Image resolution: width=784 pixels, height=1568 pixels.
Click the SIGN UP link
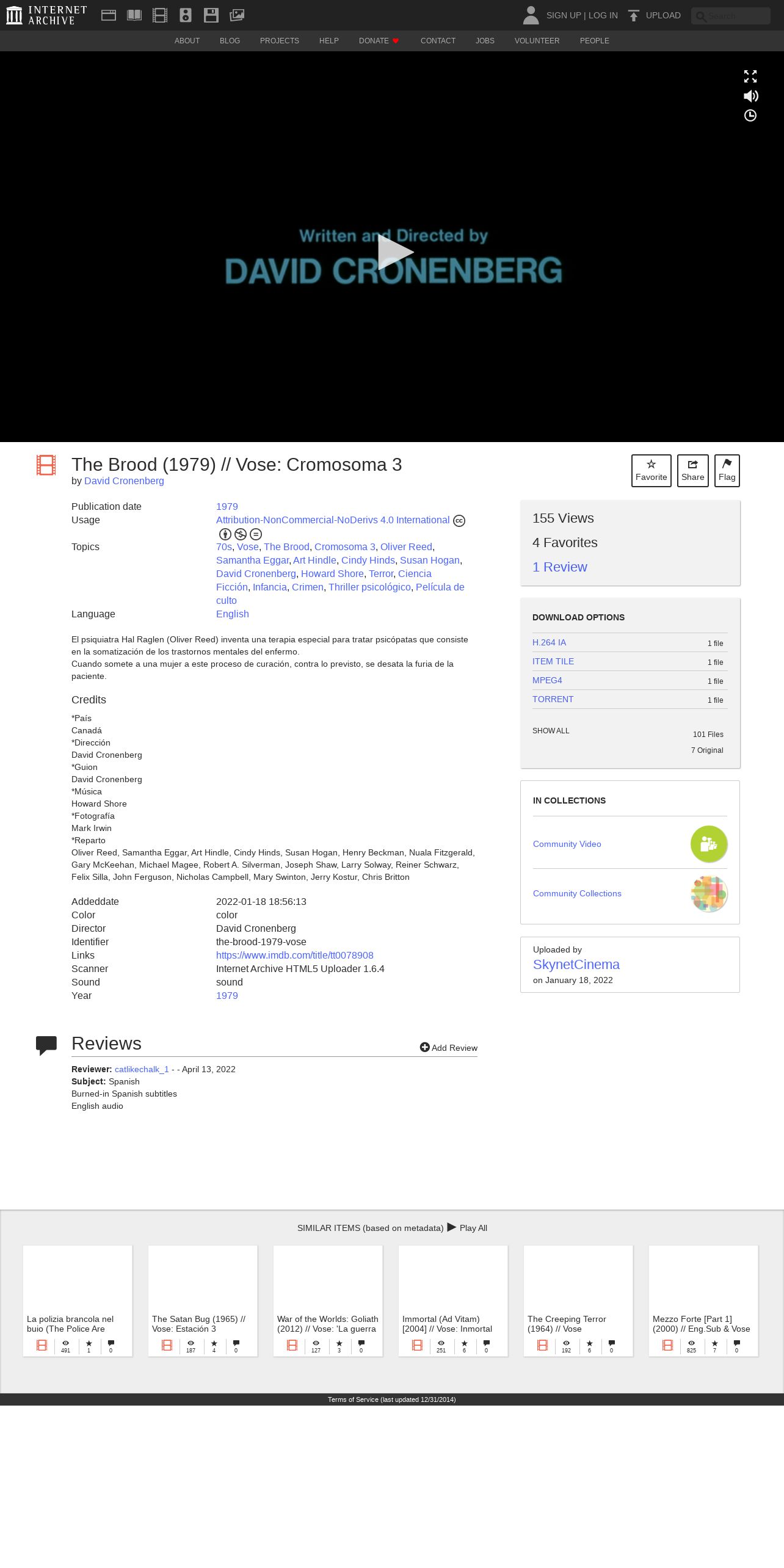(x=564, y=15)
